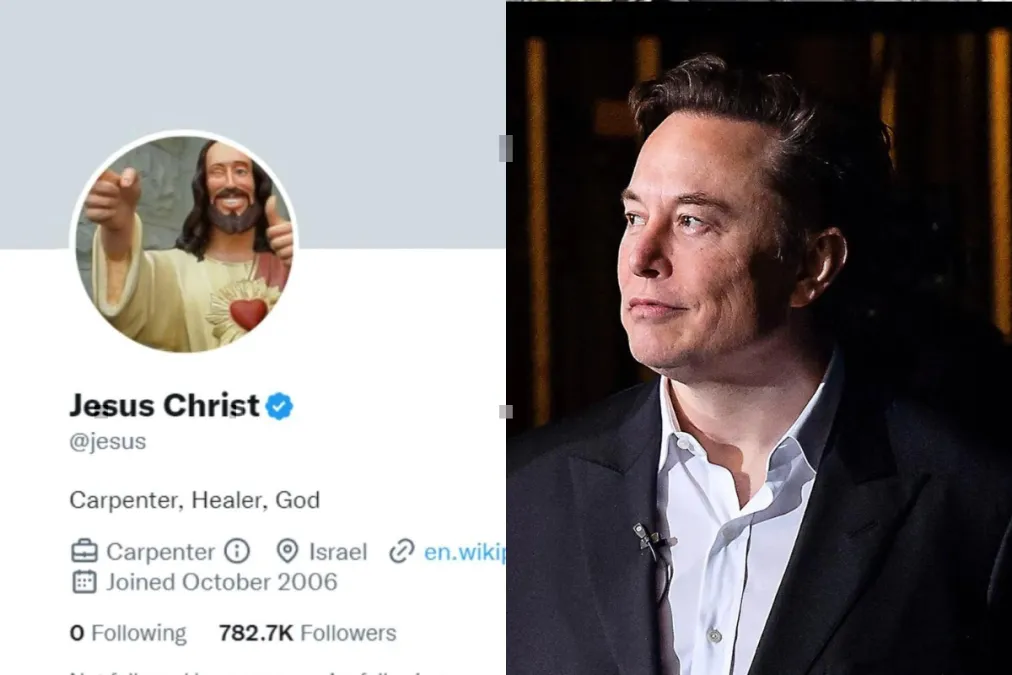Click the Joined October 2006 date text
Image resolution: width=1012 pixels, height=675 pixels.
(x=220, y=582)
